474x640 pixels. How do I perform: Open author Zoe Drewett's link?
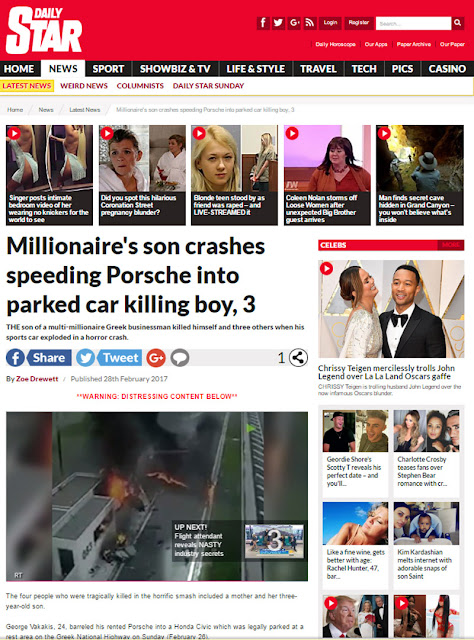coord(37,379)
